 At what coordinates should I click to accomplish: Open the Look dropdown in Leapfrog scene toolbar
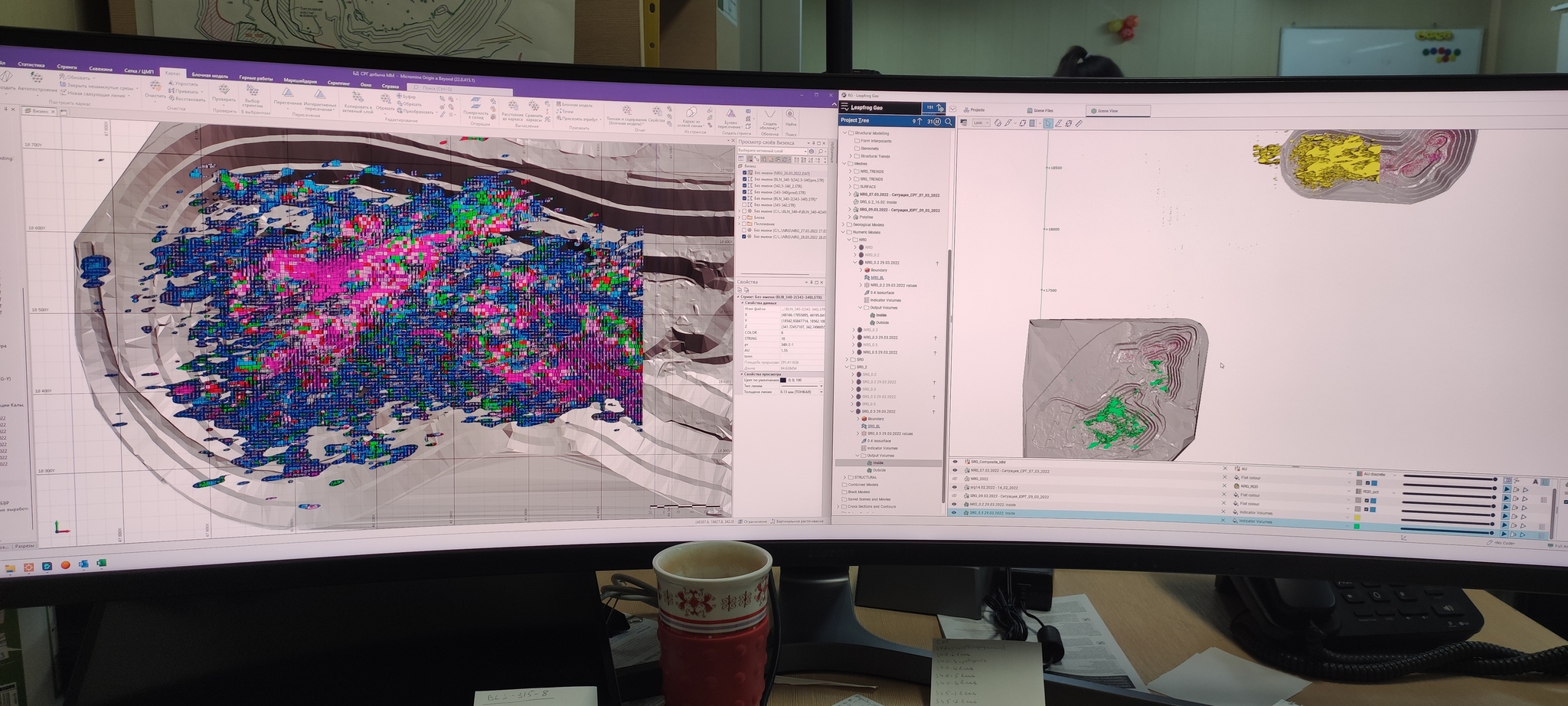[x=981, y=123]
